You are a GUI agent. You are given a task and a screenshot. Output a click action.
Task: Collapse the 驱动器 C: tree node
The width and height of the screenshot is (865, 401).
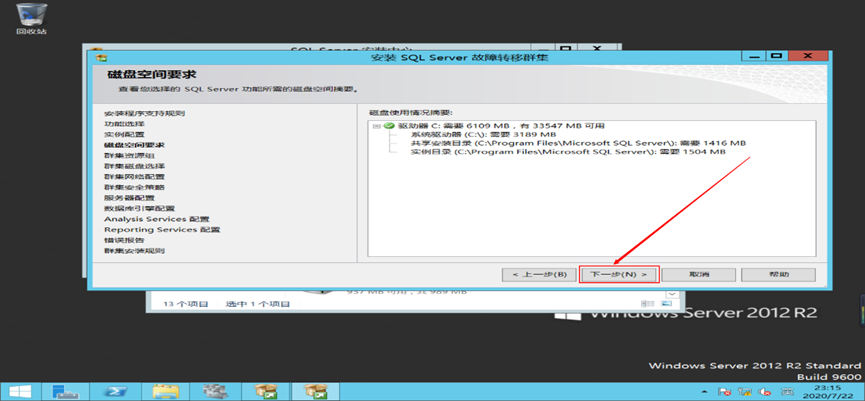point(377,126)
